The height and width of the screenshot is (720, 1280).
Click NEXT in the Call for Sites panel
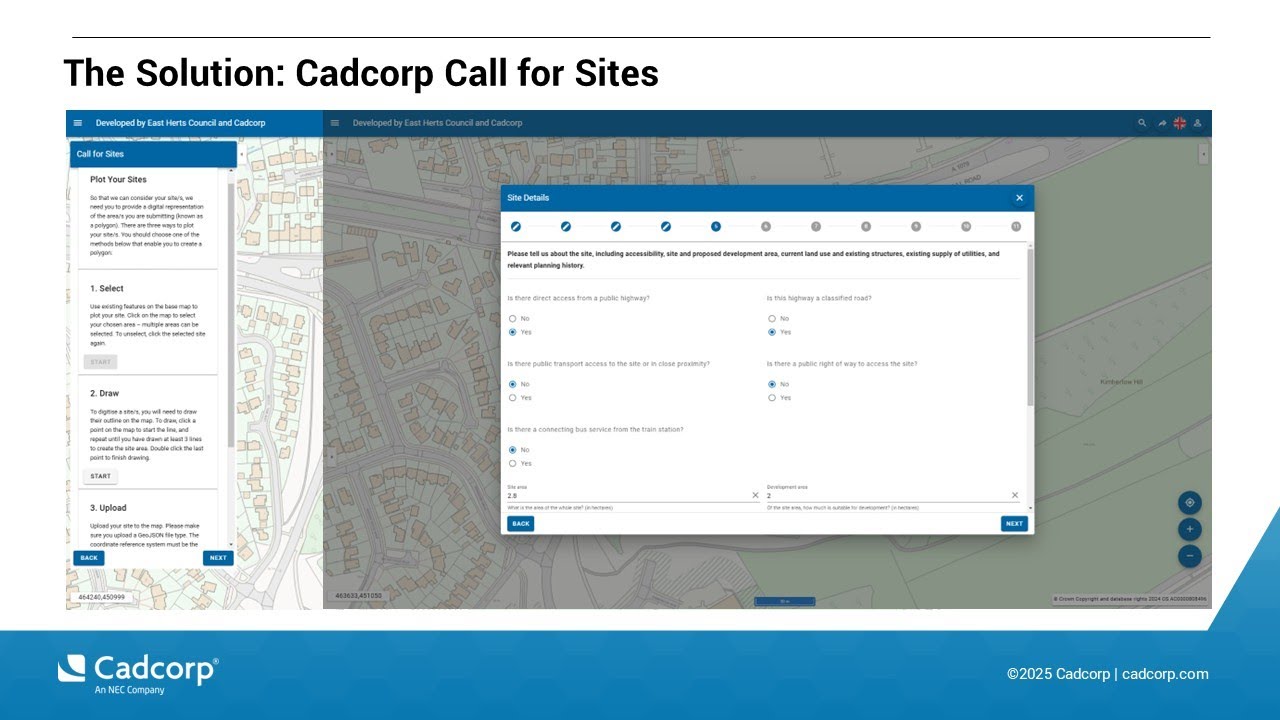tap(218, 558)
